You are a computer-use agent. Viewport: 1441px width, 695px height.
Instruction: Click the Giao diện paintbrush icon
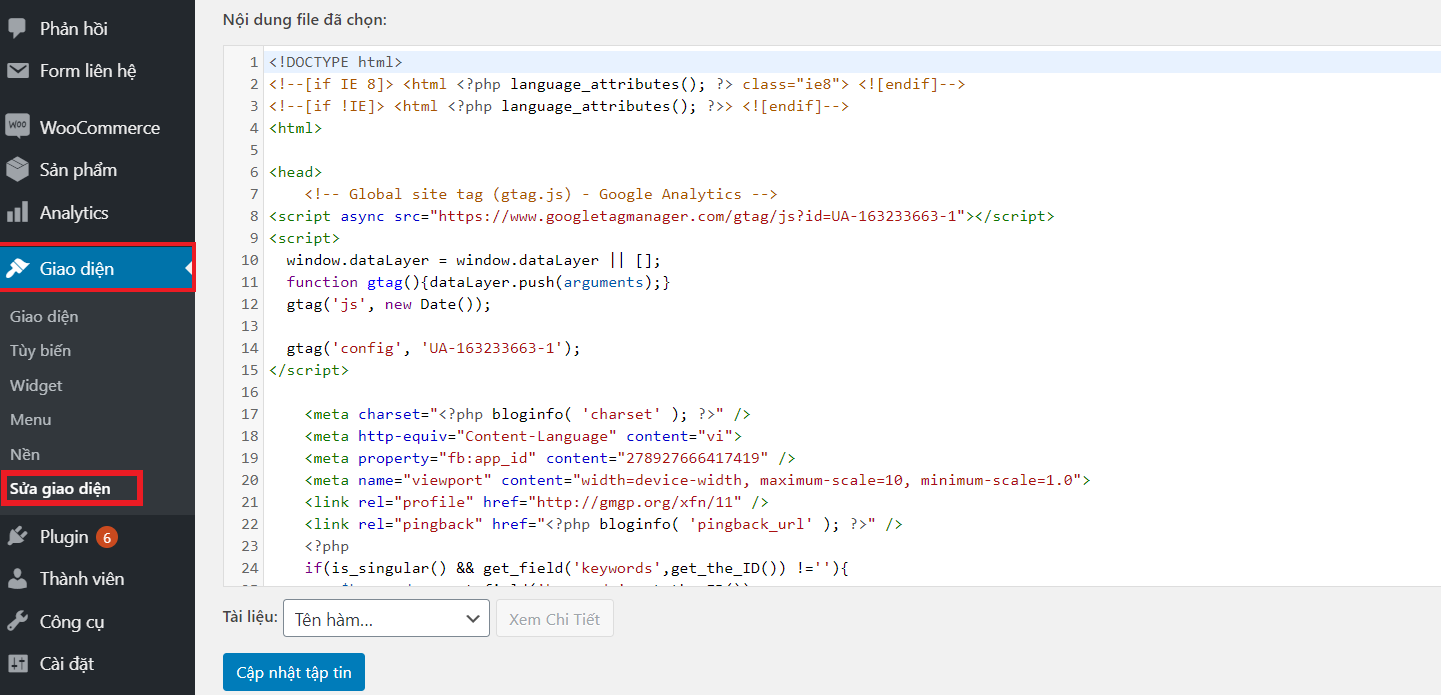point(19,267)
